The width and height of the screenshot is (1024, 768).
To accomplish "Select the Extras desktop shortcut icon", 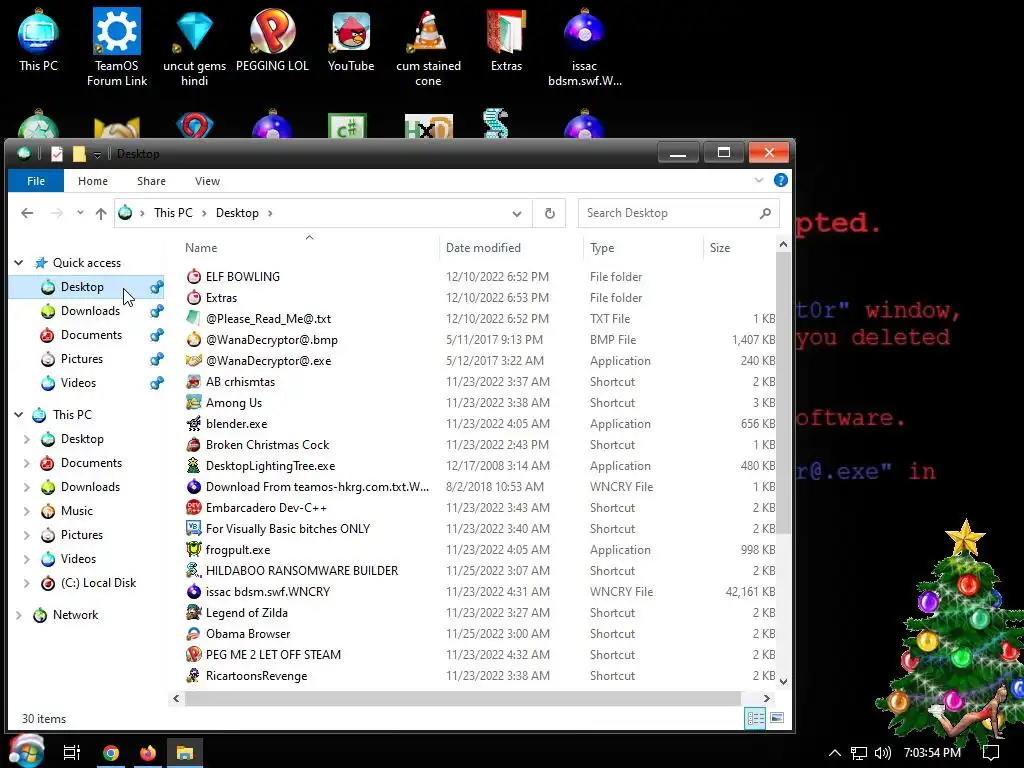I will point(506,40).
